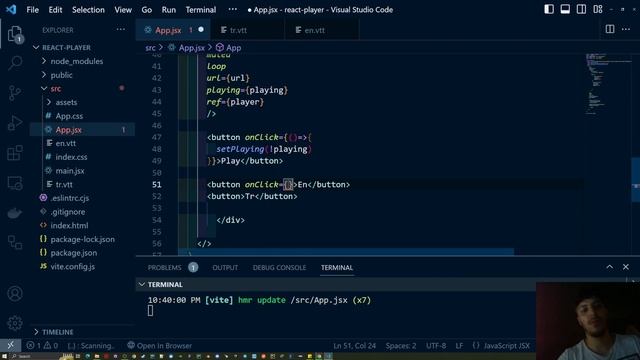Open the Source Control view
Viewport: 640px width, 360px height.
(15, 93)
